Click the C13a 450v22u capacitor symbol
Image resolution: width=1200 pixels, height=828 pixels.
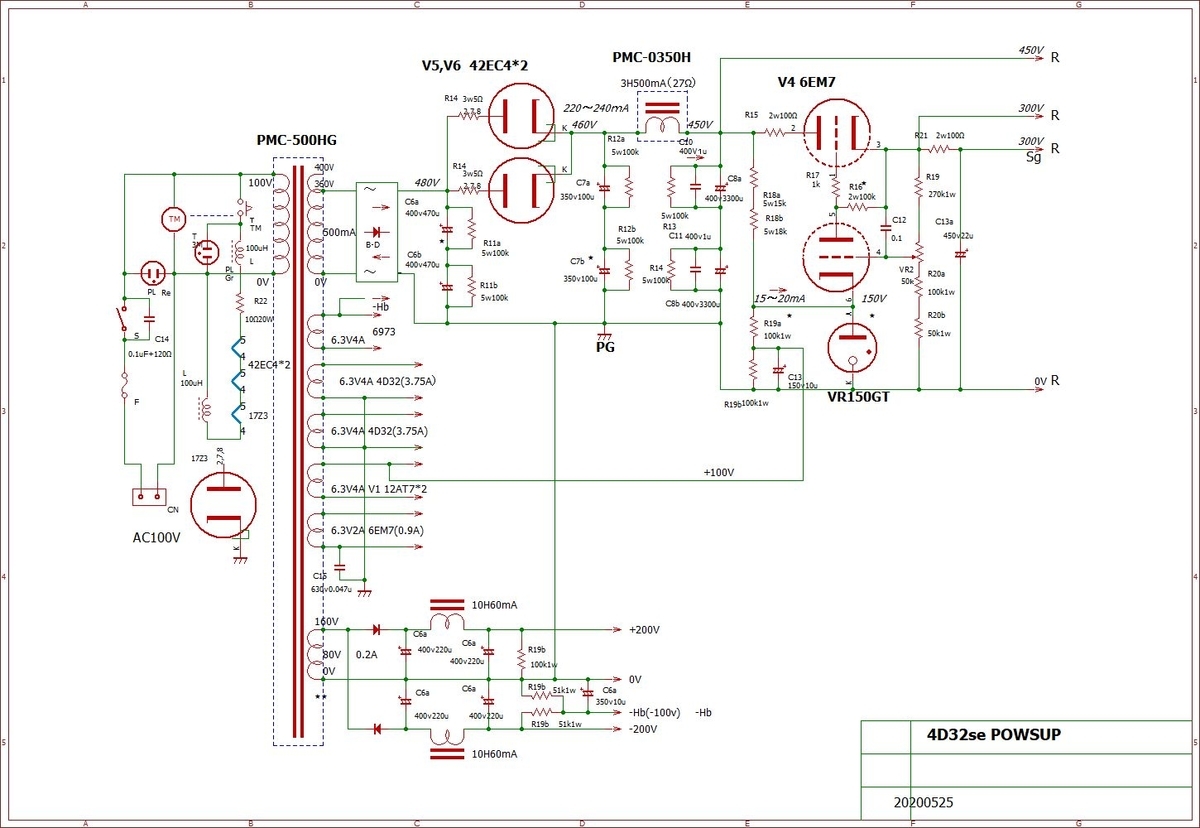pyautogui.click(x=961, y=253)
